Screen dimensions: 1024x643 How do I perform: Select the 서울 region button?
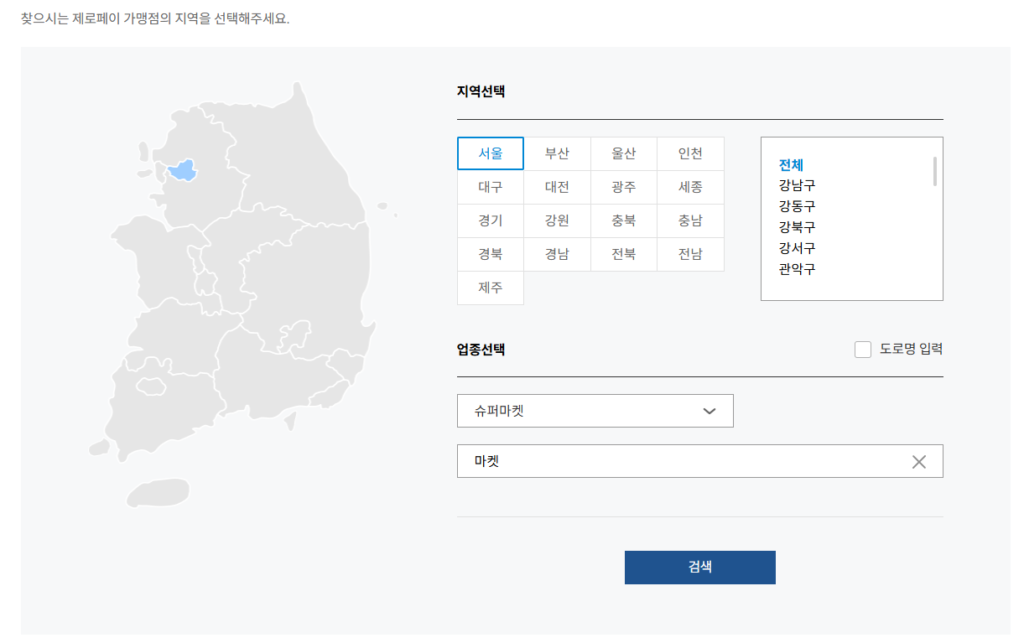[x=490, y=153]
